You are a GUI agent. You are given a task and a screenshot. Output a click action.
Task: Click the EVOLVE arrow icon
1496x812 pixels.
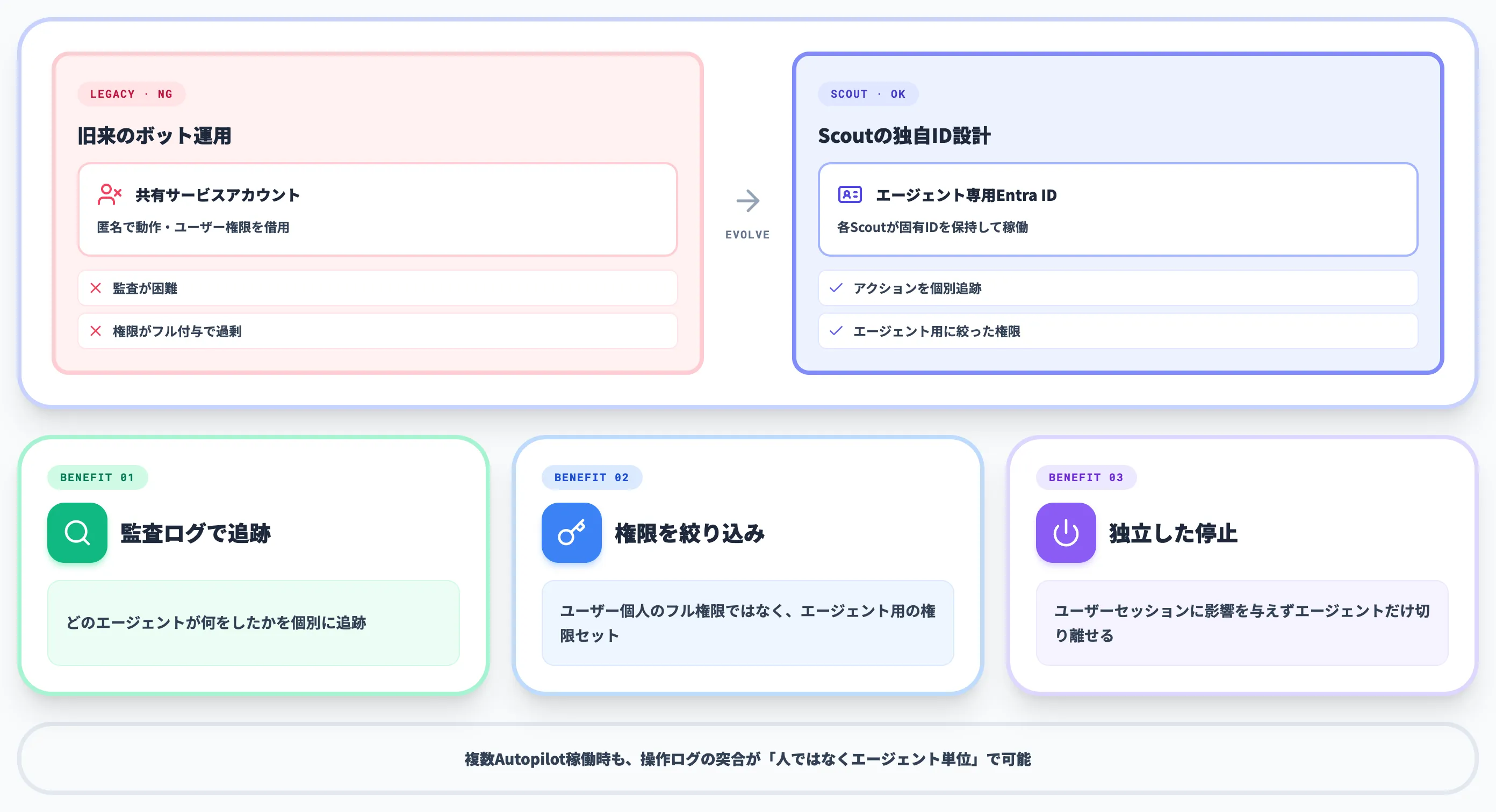click(747, 201)
